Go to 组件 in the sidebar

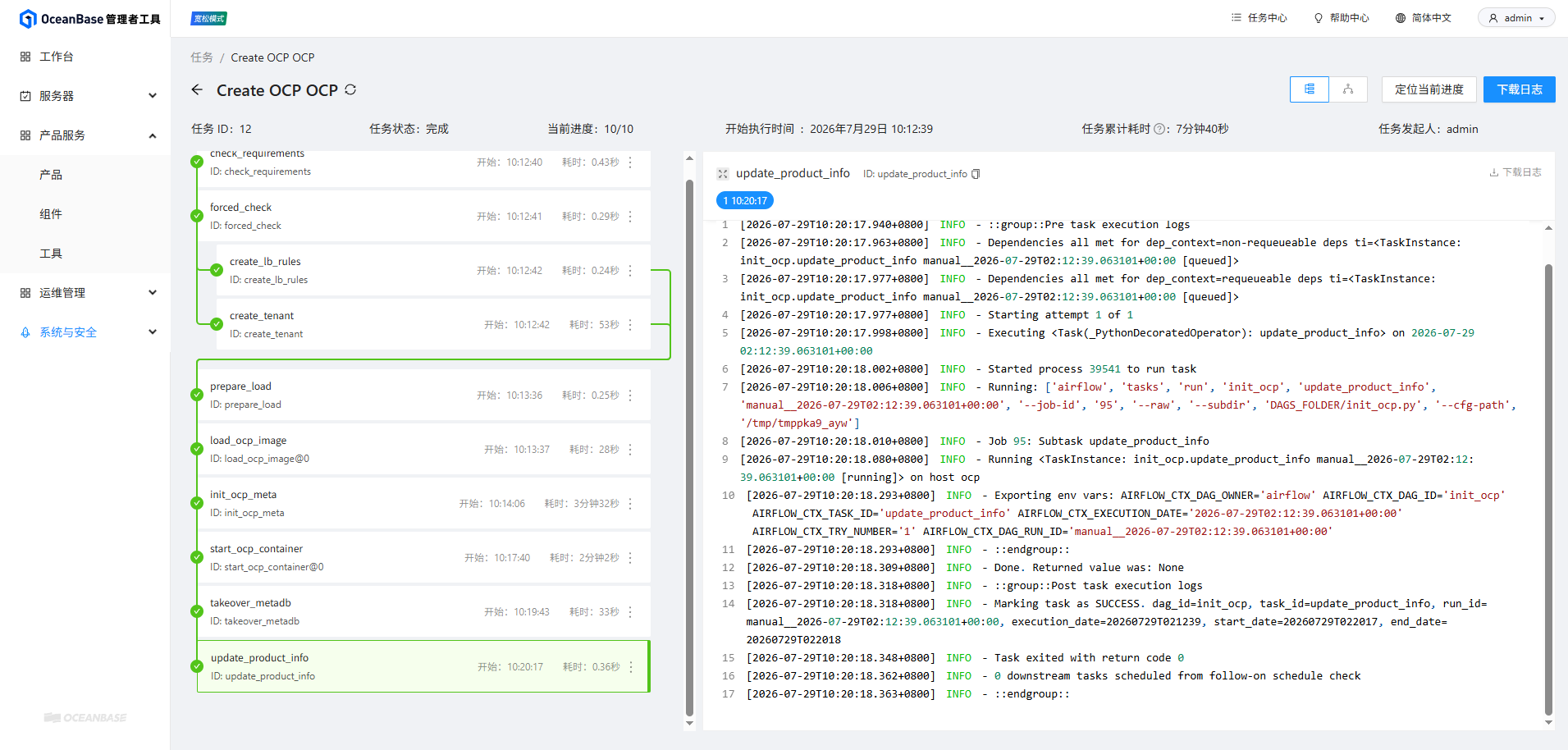click(x=51, y=214)
